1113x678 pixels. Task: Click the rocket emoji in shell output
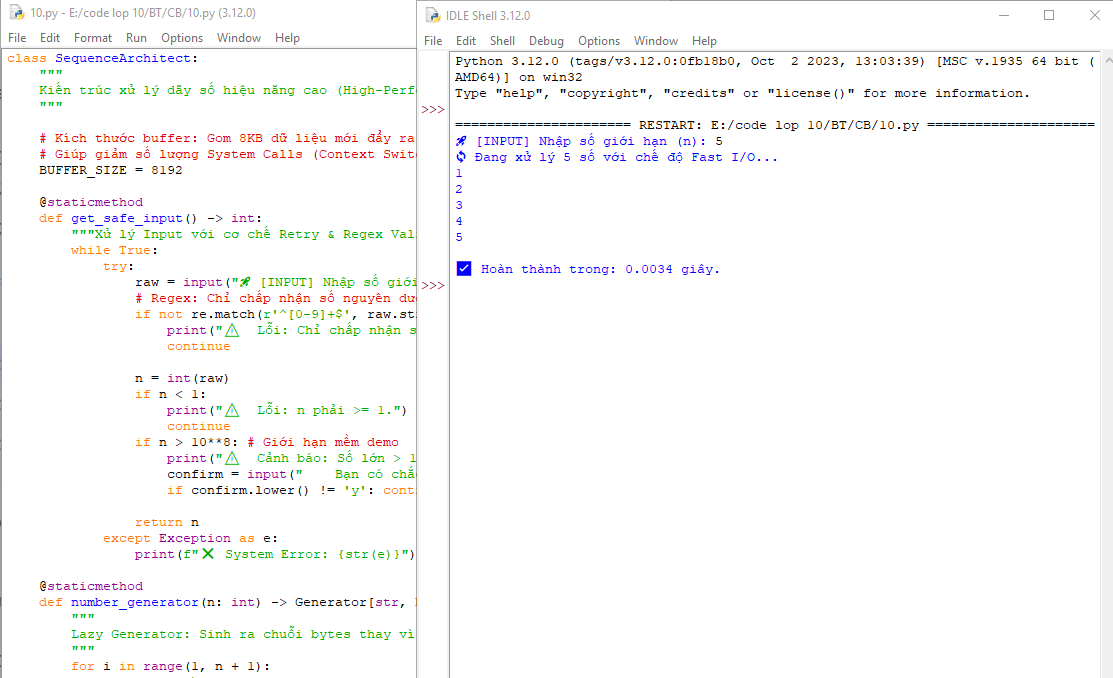pyautogui.click(x=460, y=141)
